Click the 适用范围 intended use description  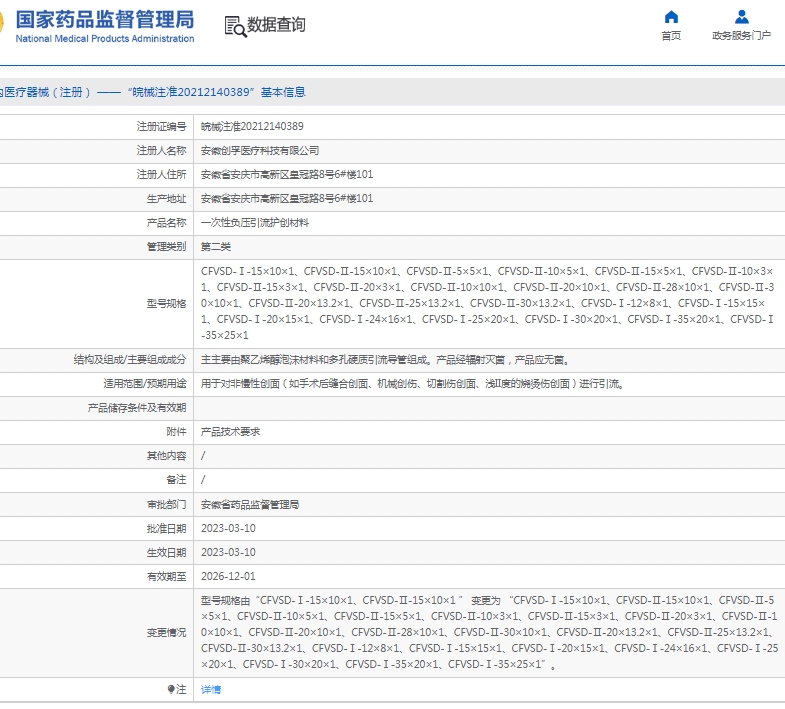(x=412, y=384)
